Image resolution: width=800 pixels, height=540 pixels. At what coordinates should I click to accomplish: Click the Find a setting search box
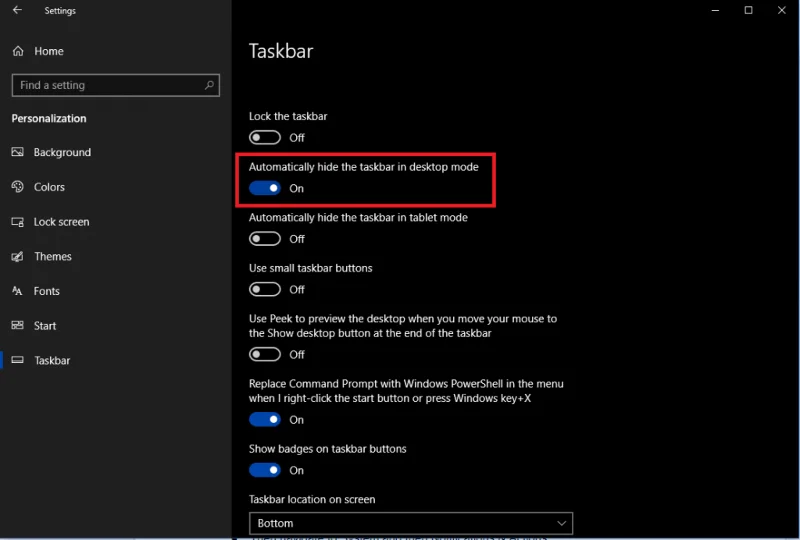pos(116,85)
